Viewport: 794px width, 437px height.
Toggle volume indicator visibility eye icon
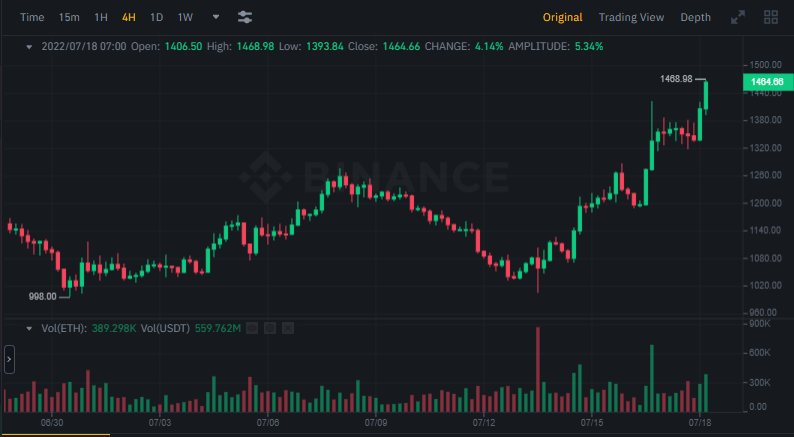click(252, 328)
